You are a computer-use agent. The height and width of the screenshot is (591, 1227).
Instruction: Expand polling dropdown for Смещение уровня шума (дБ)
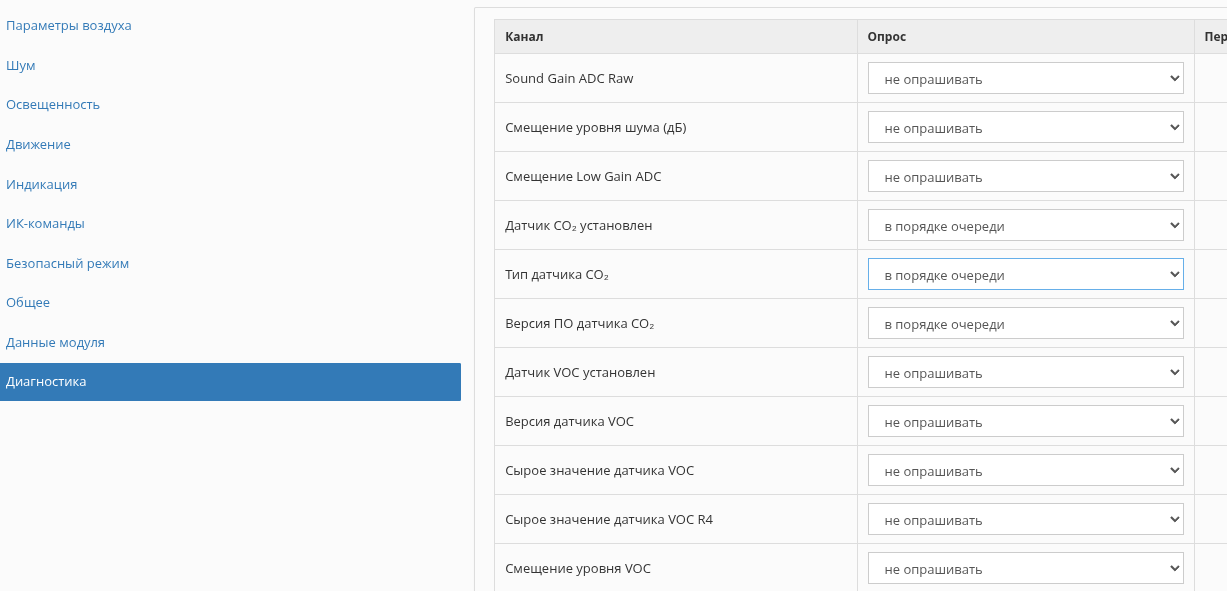[x=1025, y=128]
